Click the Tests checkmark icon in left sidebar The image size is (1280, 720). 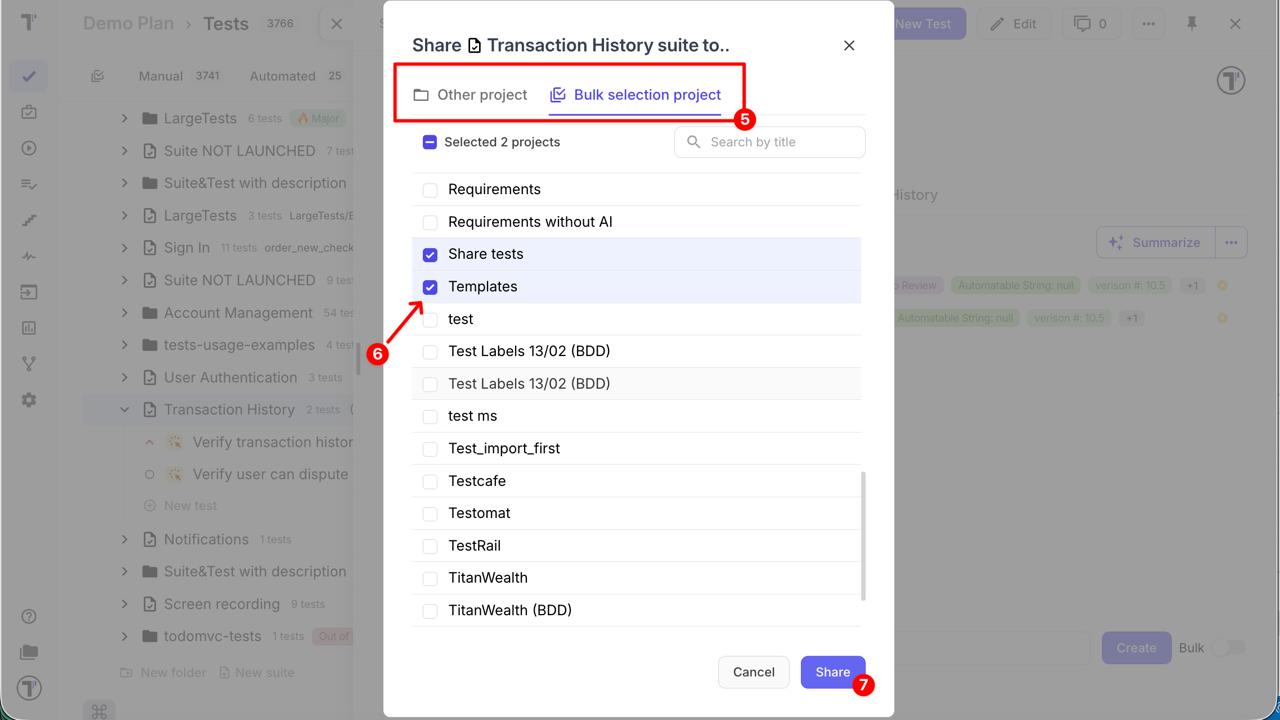(x=29, y=76)
